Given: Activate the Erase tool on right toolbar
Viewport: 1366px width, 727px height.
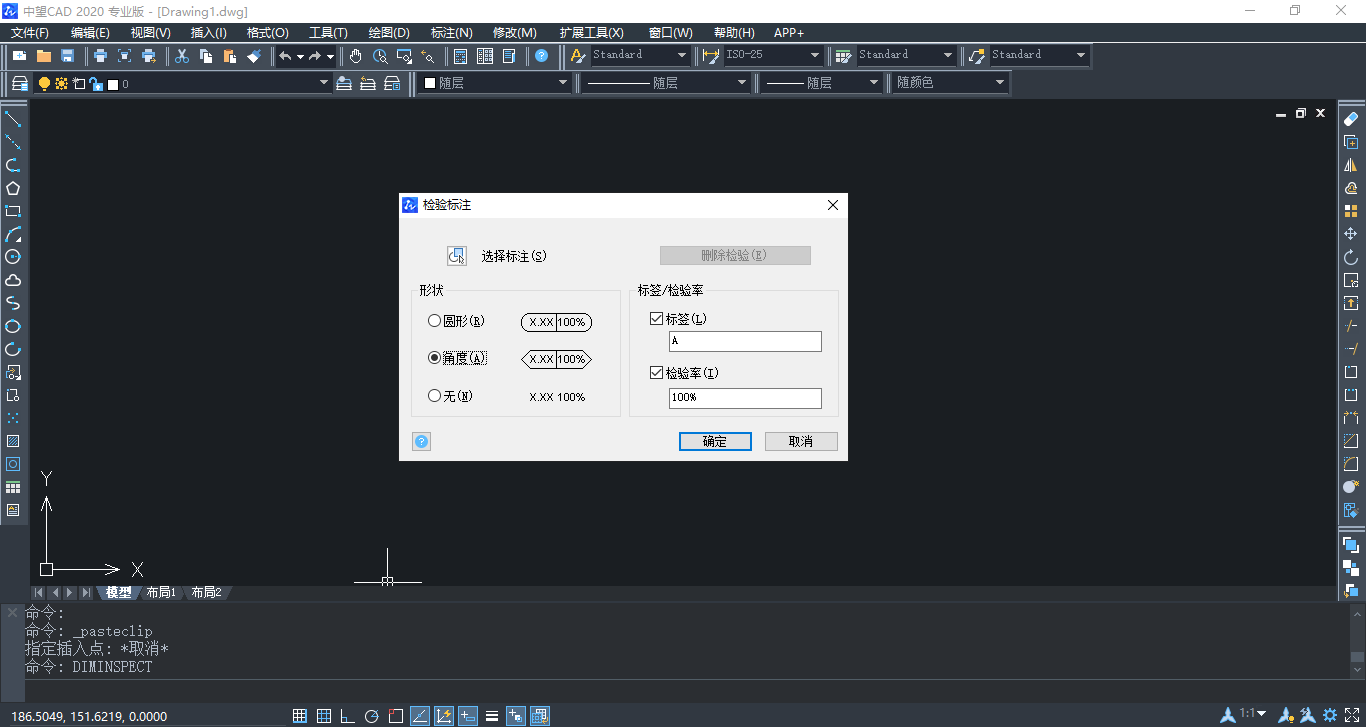Looking at the screenshot, I should point(1353,118).
